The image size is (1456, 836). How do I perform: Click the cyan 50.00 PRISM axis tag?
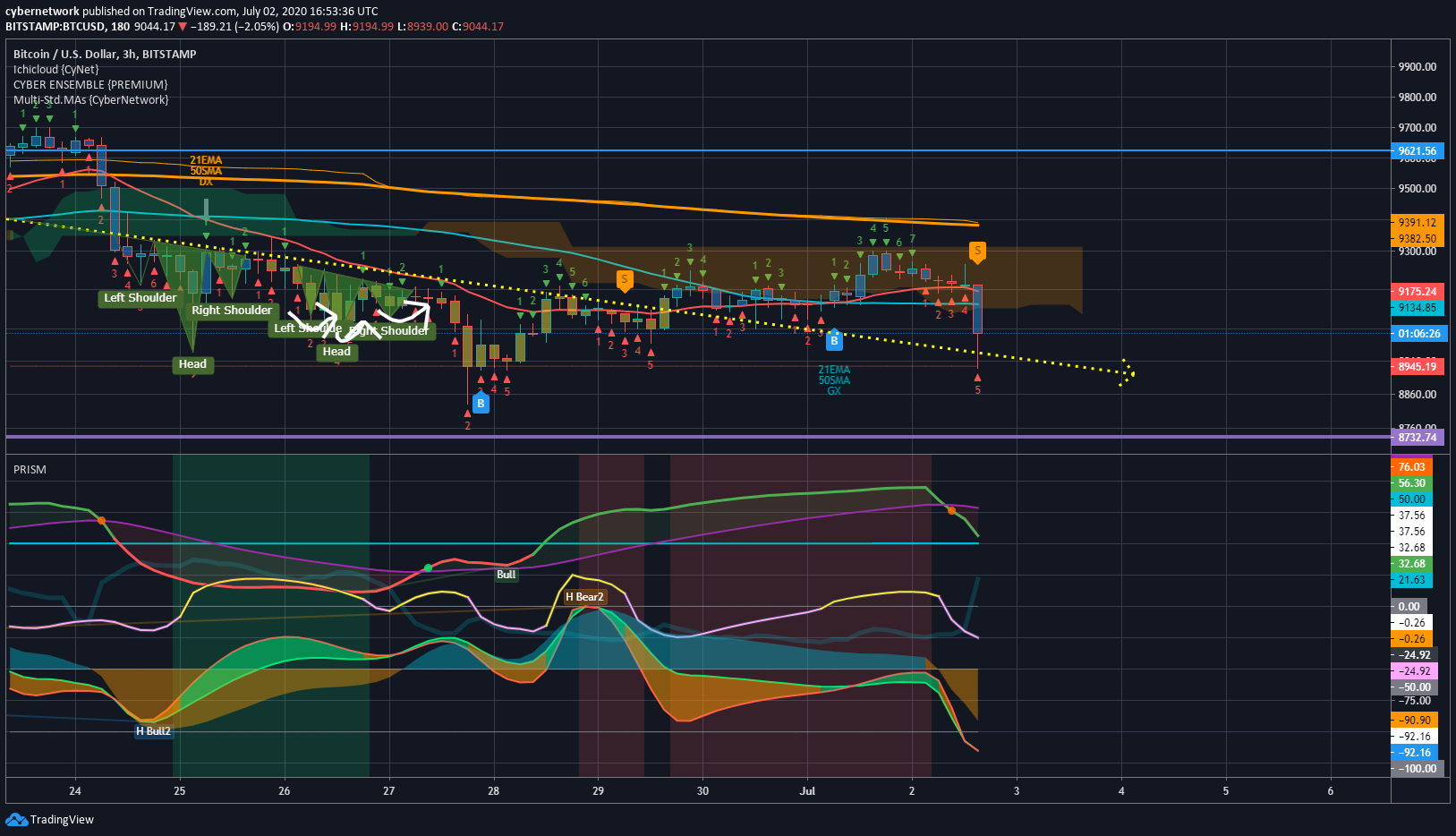point(1411,499)
